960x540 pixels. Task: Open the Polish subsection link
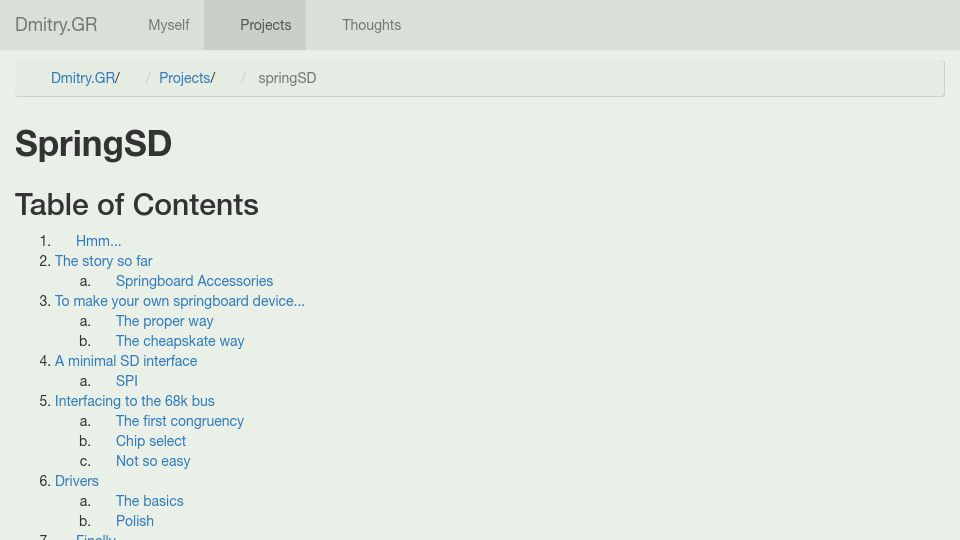pos(135,521)
